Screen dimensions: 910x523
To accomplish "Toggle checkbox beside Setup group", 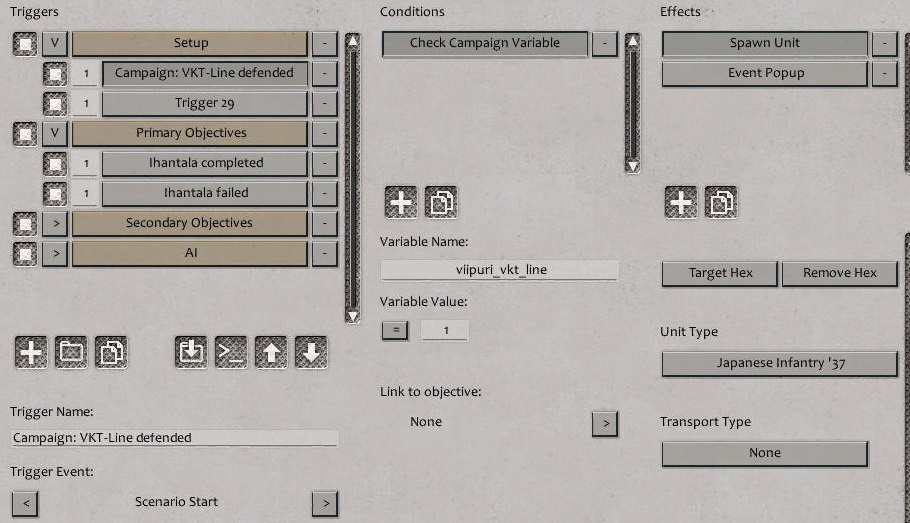I will click(25, 43).
